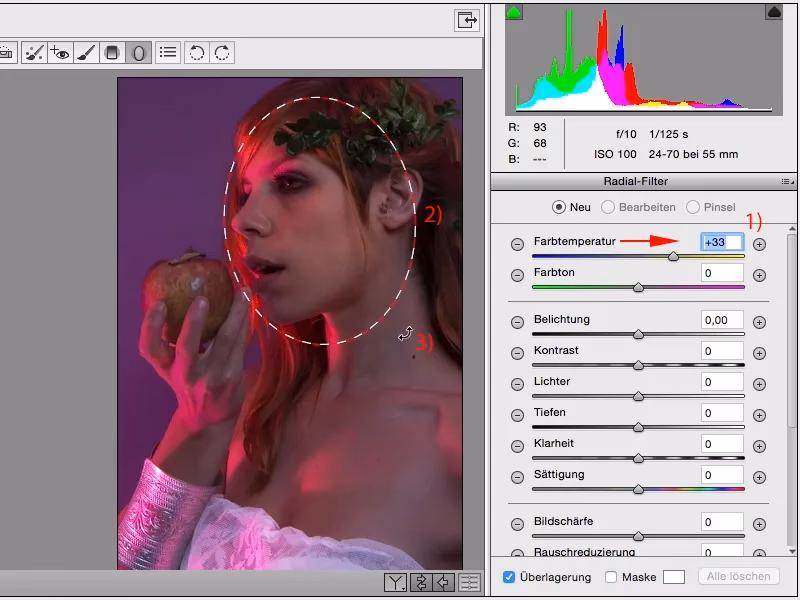Select the Adjustment Brush tool
The height and width of the screenshot is (600, 800).
point(86,53)
